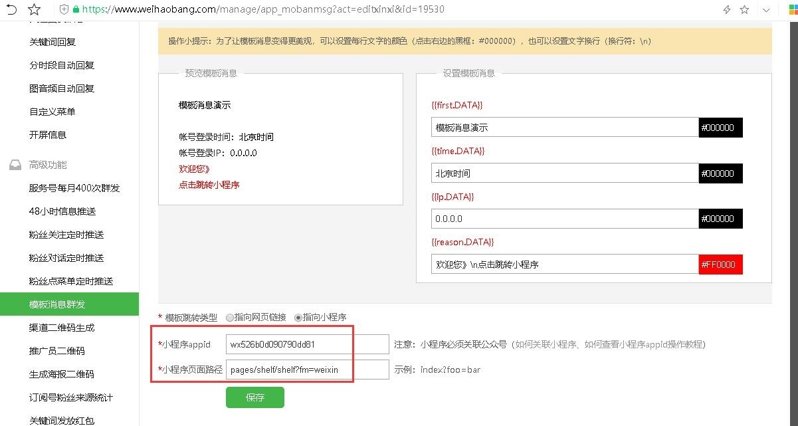Viewport: 798px width, 426px height.
Task: Open the black color swatch for ip.DATA
Action: pyautogui.click(x=721, y=219)
